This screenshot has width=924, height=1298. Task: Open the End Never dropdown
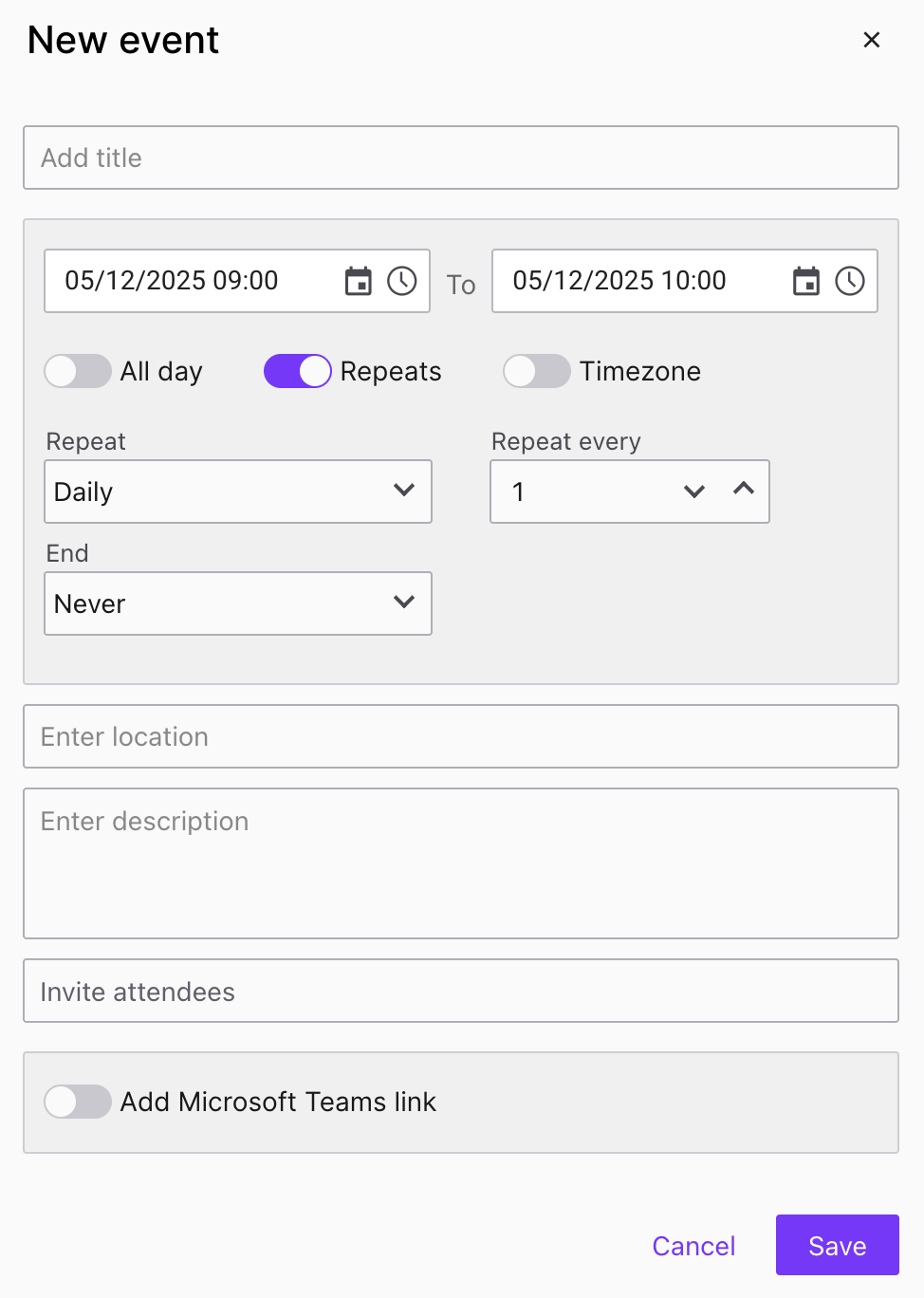click(238, 603)
